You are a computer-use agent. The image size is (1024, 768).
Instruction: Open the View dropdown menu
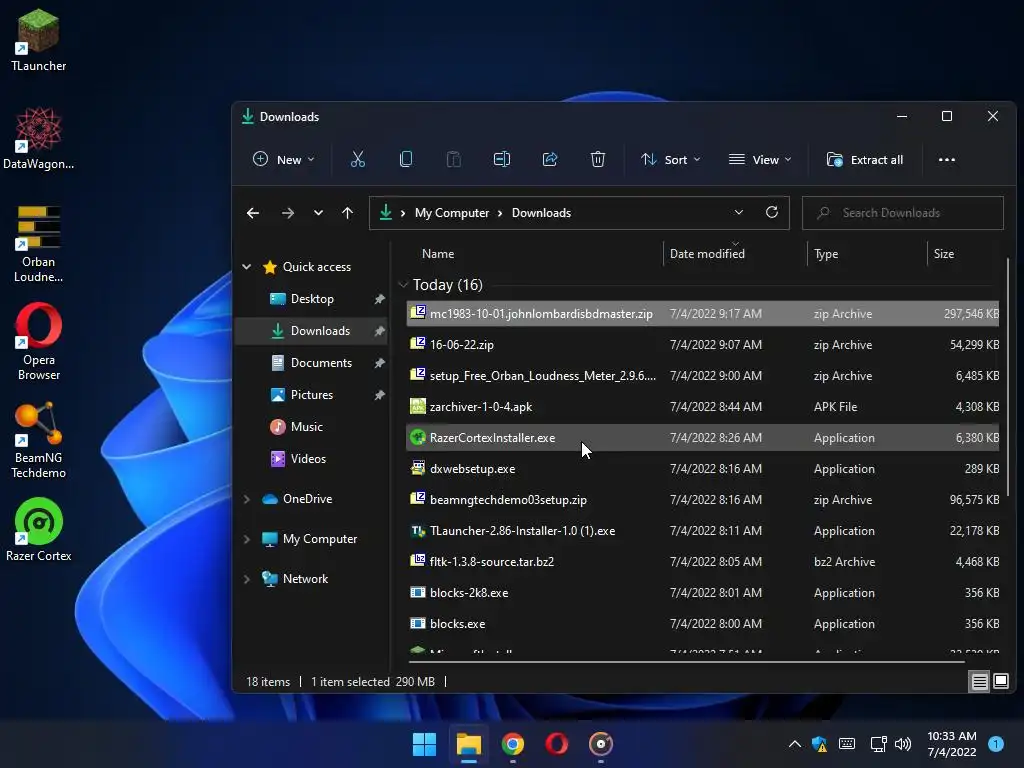coord(760,159)
